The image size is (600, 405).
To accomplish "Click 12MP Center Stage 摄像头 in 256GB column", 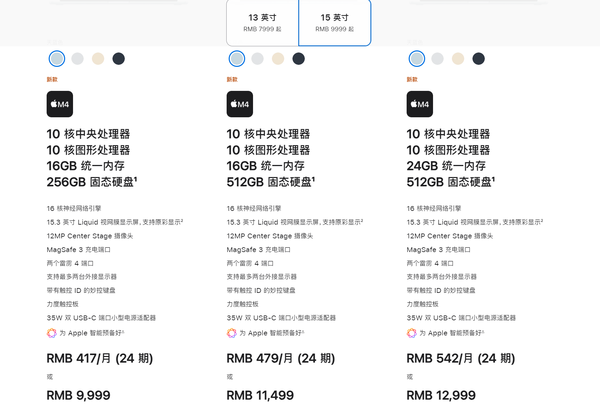I will [90, 236].
